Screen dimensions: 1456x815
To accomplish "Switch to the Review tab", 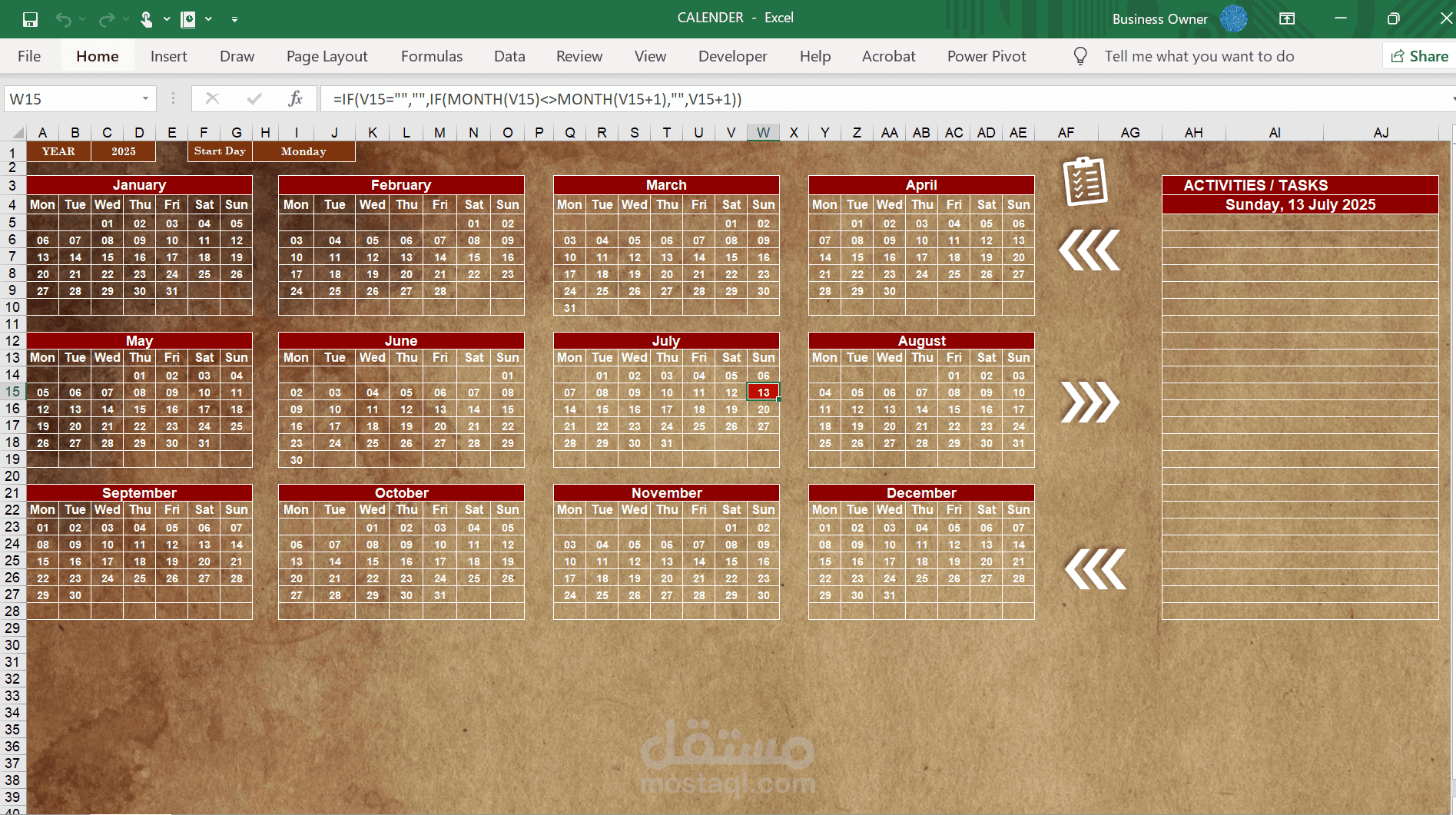I will pos(579,56).
